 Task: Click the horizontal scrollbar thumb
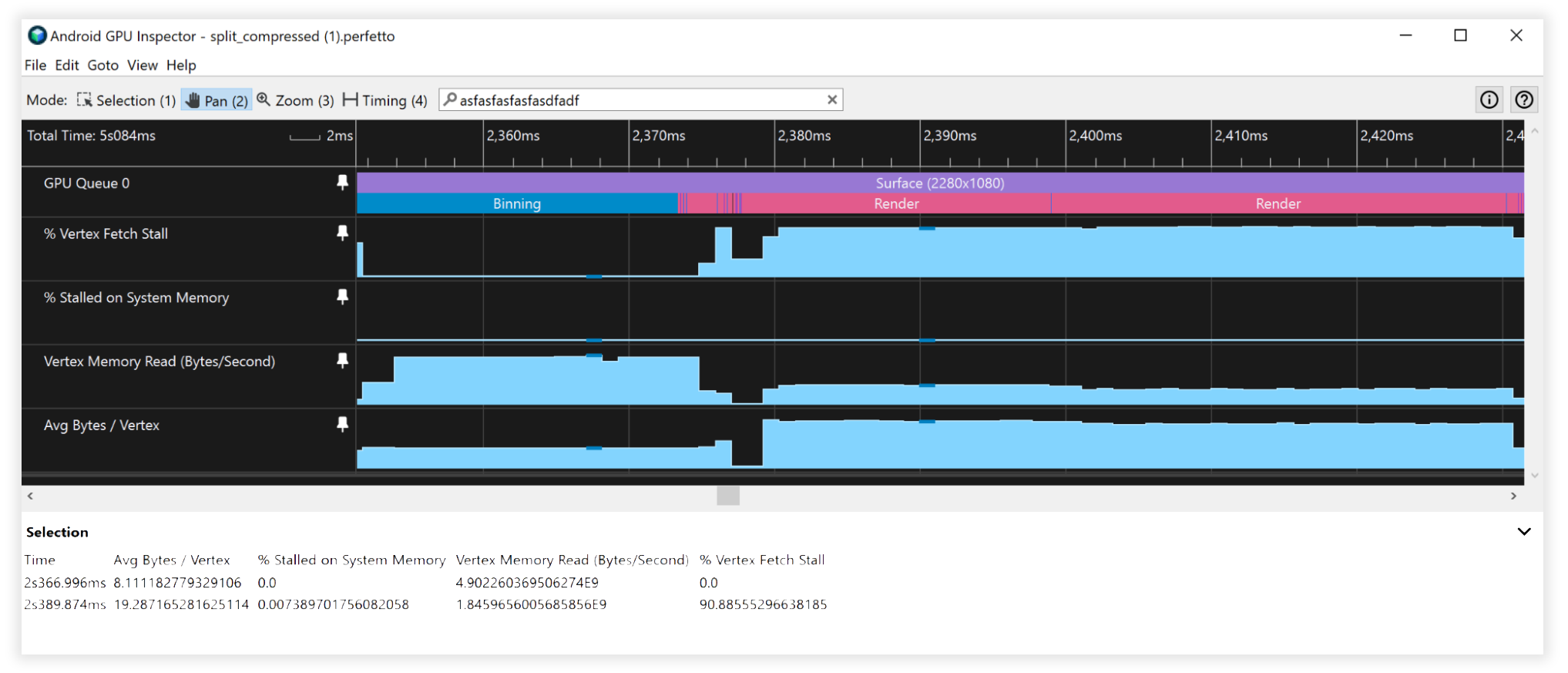pos(727,496)
